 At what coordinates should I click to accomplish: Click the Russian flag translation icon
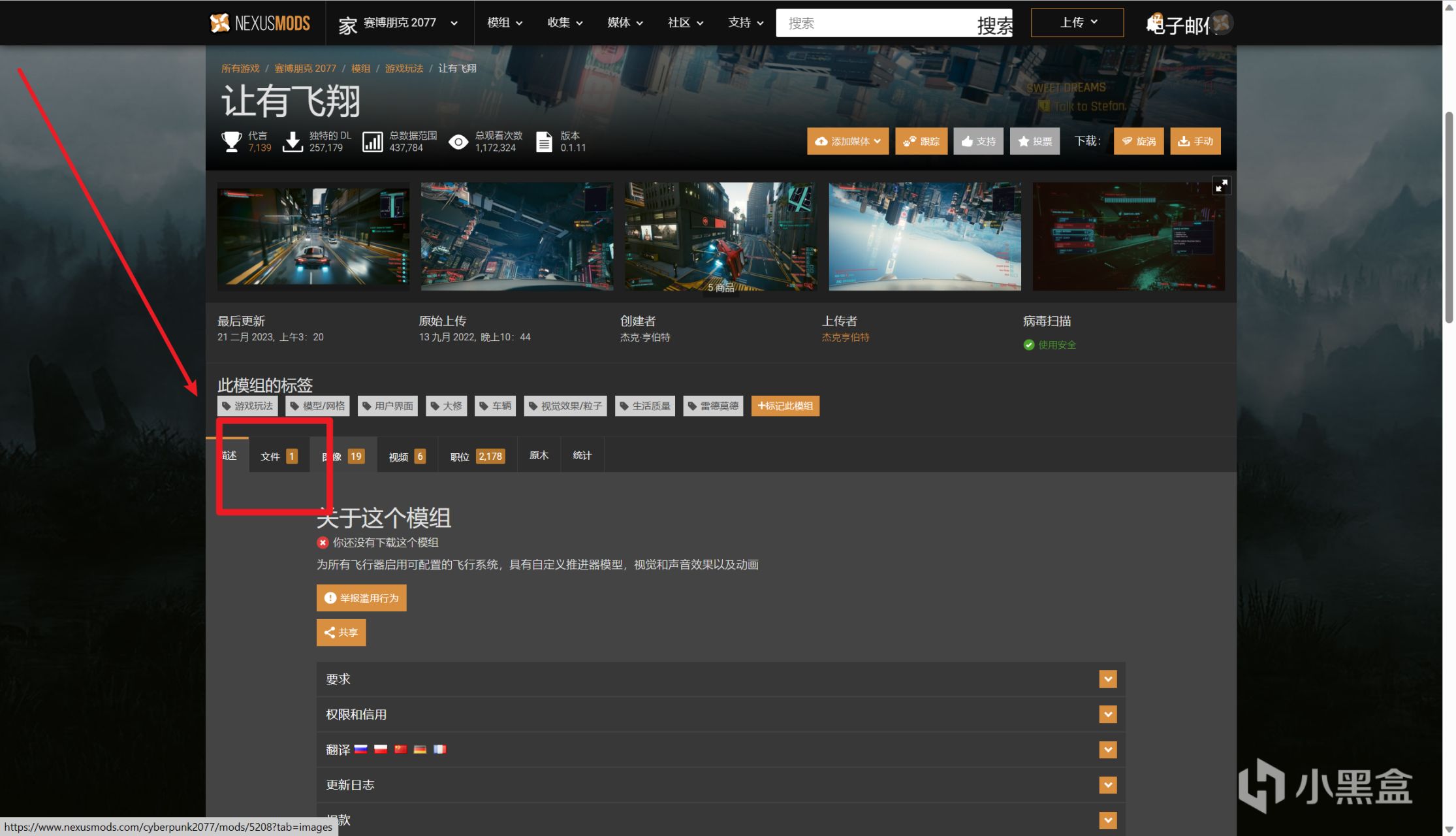click(361, 750)
